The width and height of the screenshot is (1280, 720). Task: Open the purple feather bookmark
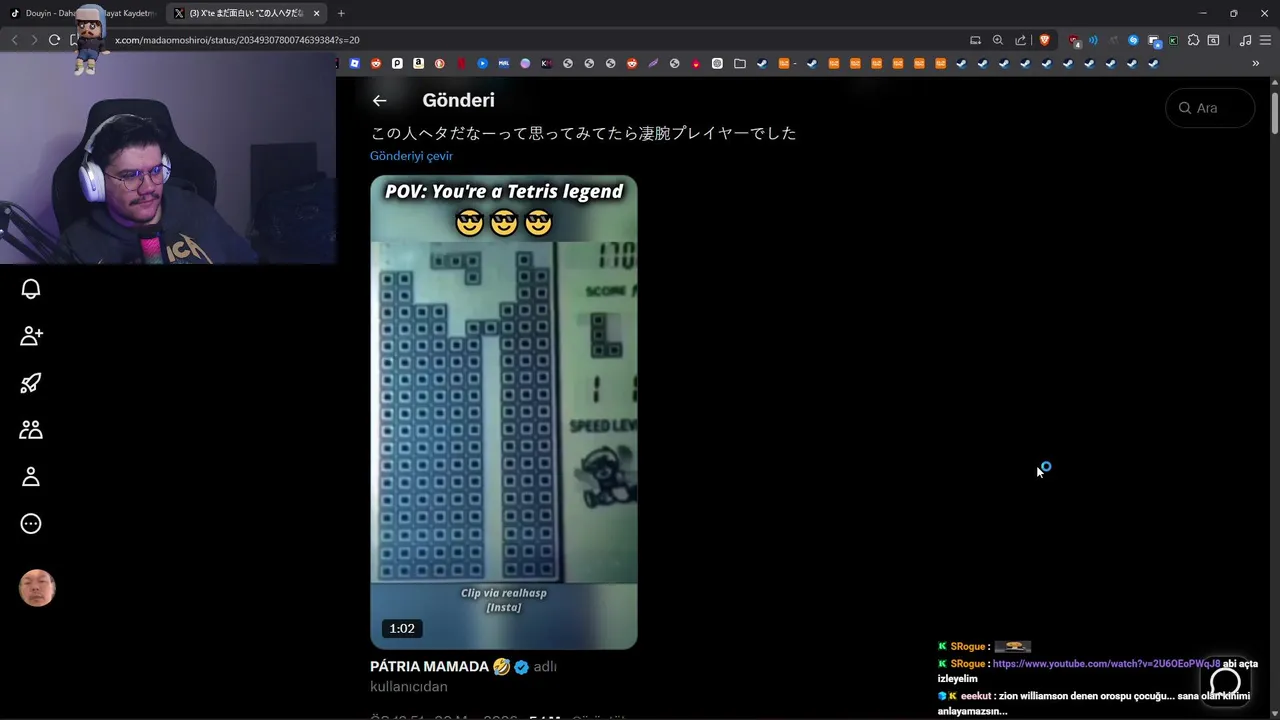click(x=653, y=63)
